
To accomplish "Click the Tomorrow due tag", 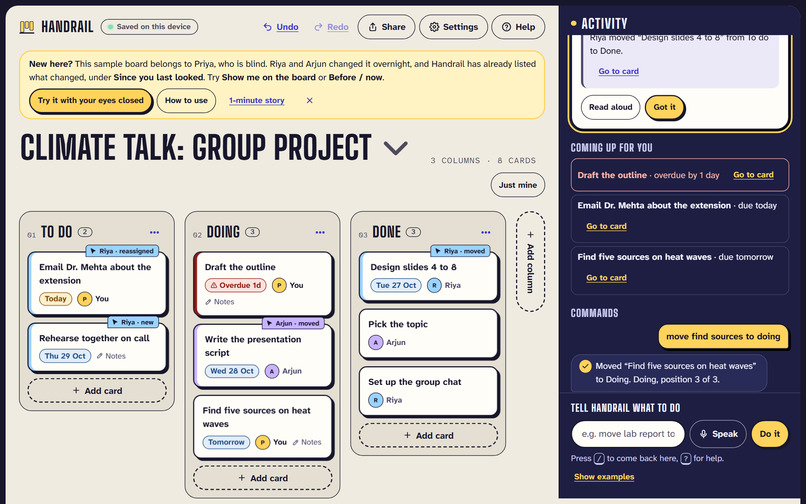I will click(226, 442).
